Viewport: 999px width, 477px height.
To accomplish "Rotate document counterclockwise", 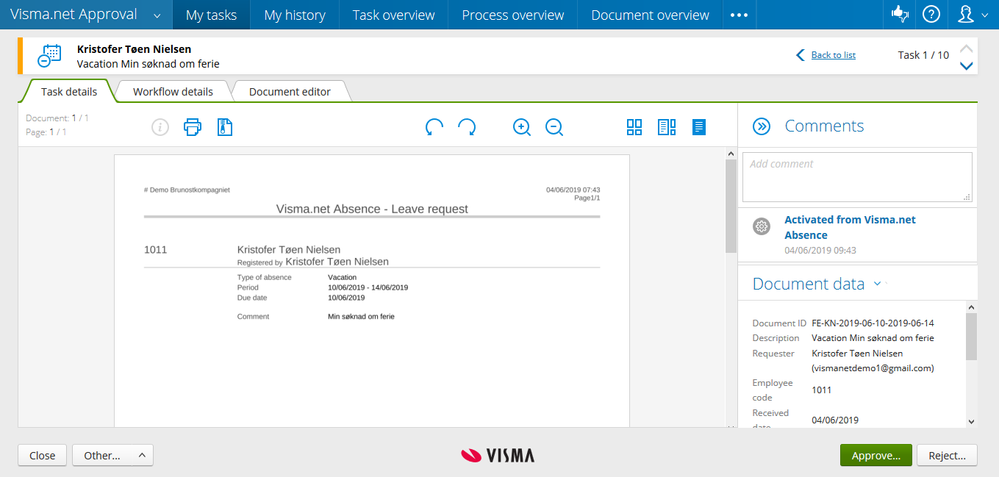I will (434, 127).
